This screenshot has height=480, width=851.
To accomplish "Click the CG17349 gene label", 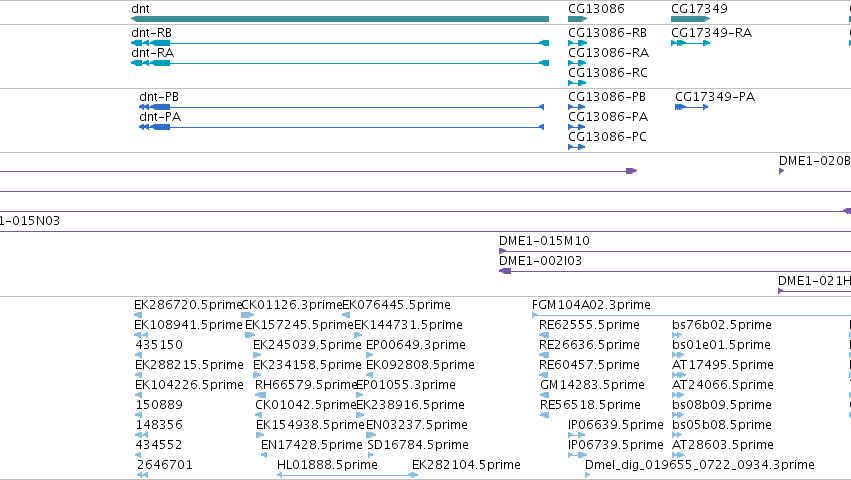I will 699,9.
